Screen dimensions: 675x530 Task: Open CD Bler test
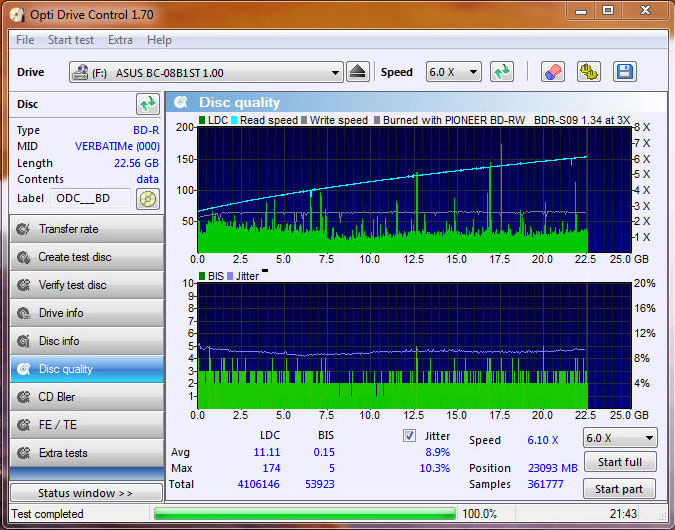click(x=87, y=397)
